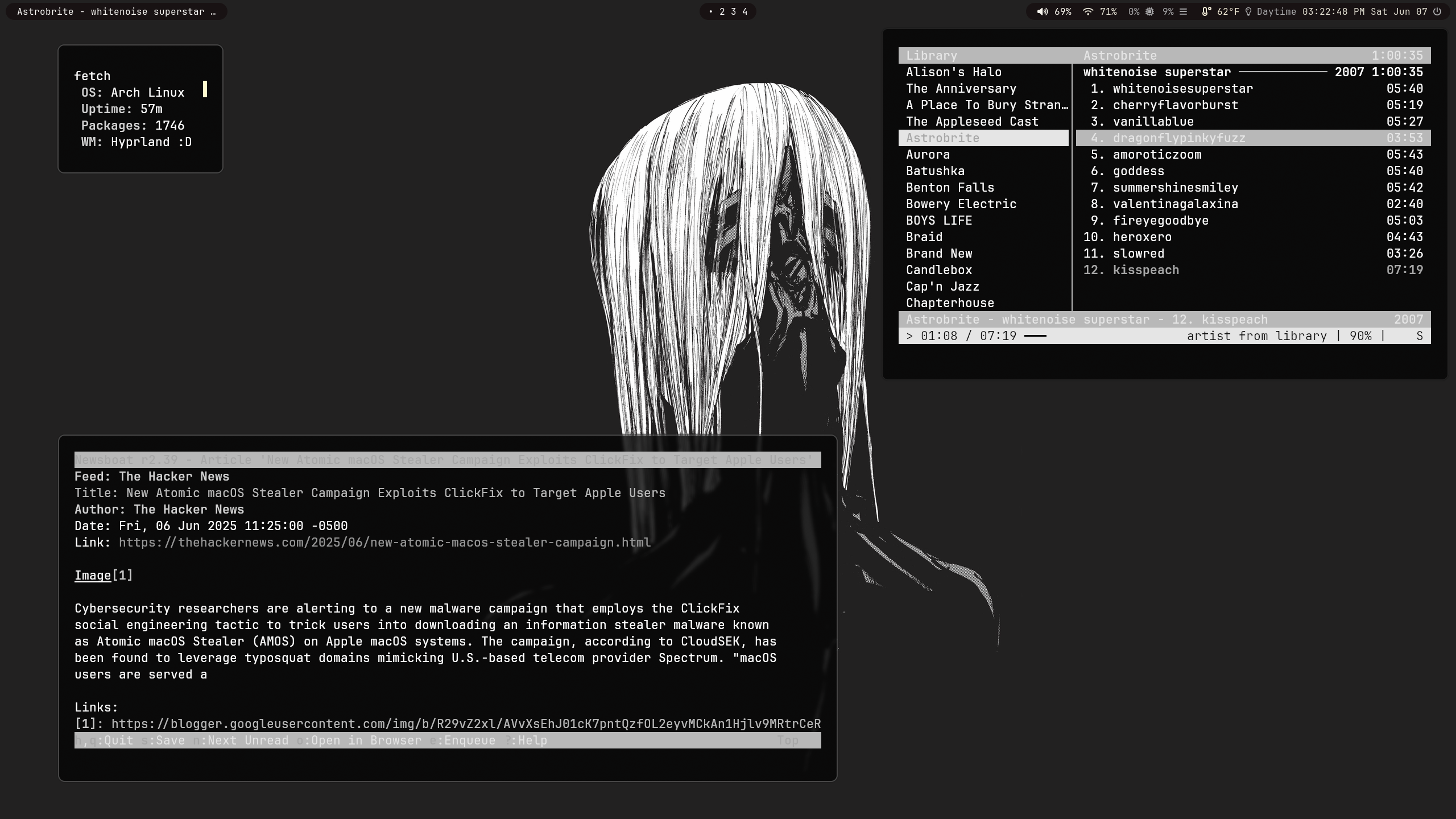This screenshot has height=819, width=1456.
Task: Select track 9 fireyegoodbye
Action: pos(1253,221)
